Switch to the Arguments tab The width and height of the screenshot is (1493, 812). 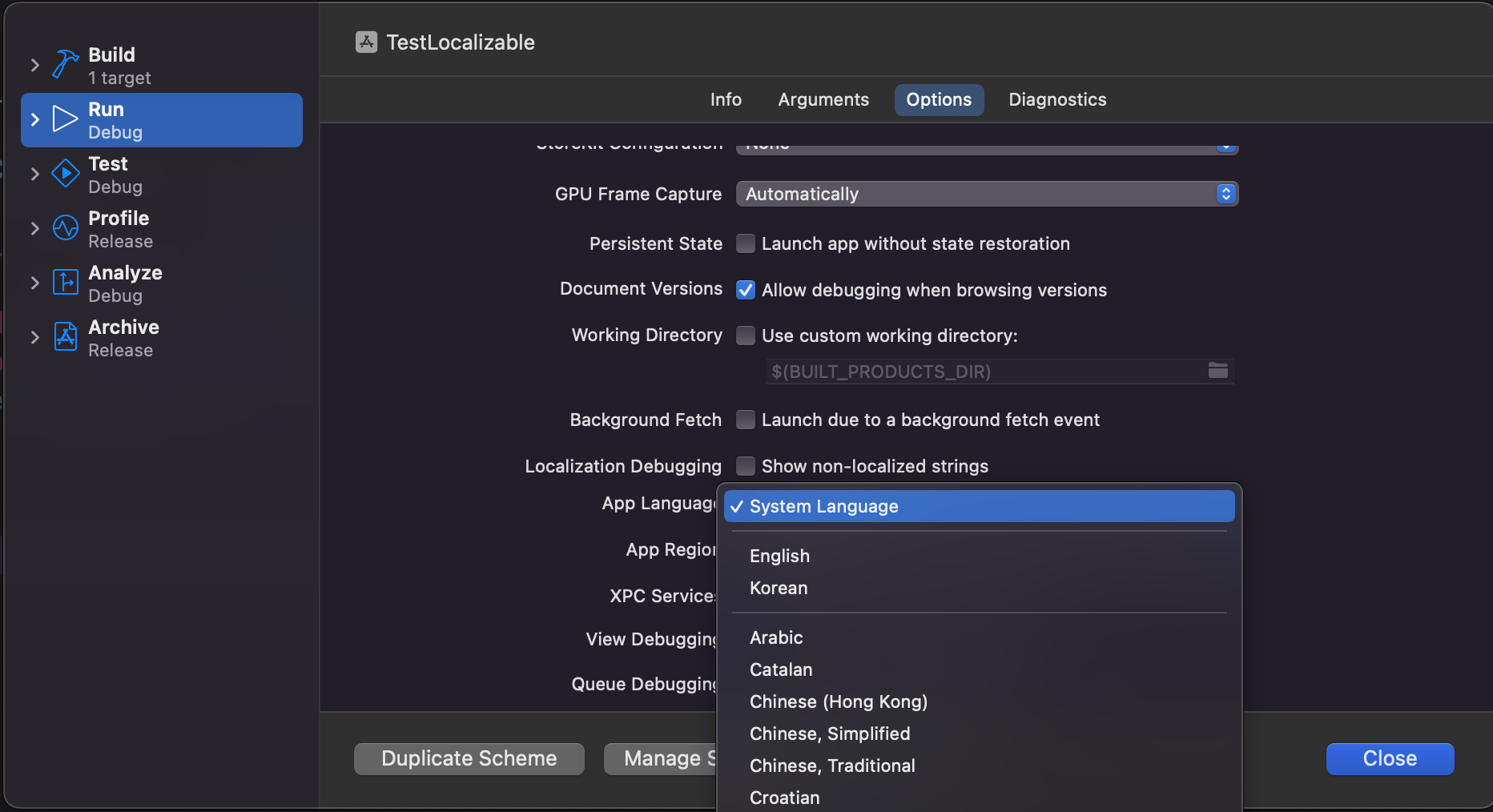[x=823, y=100]
